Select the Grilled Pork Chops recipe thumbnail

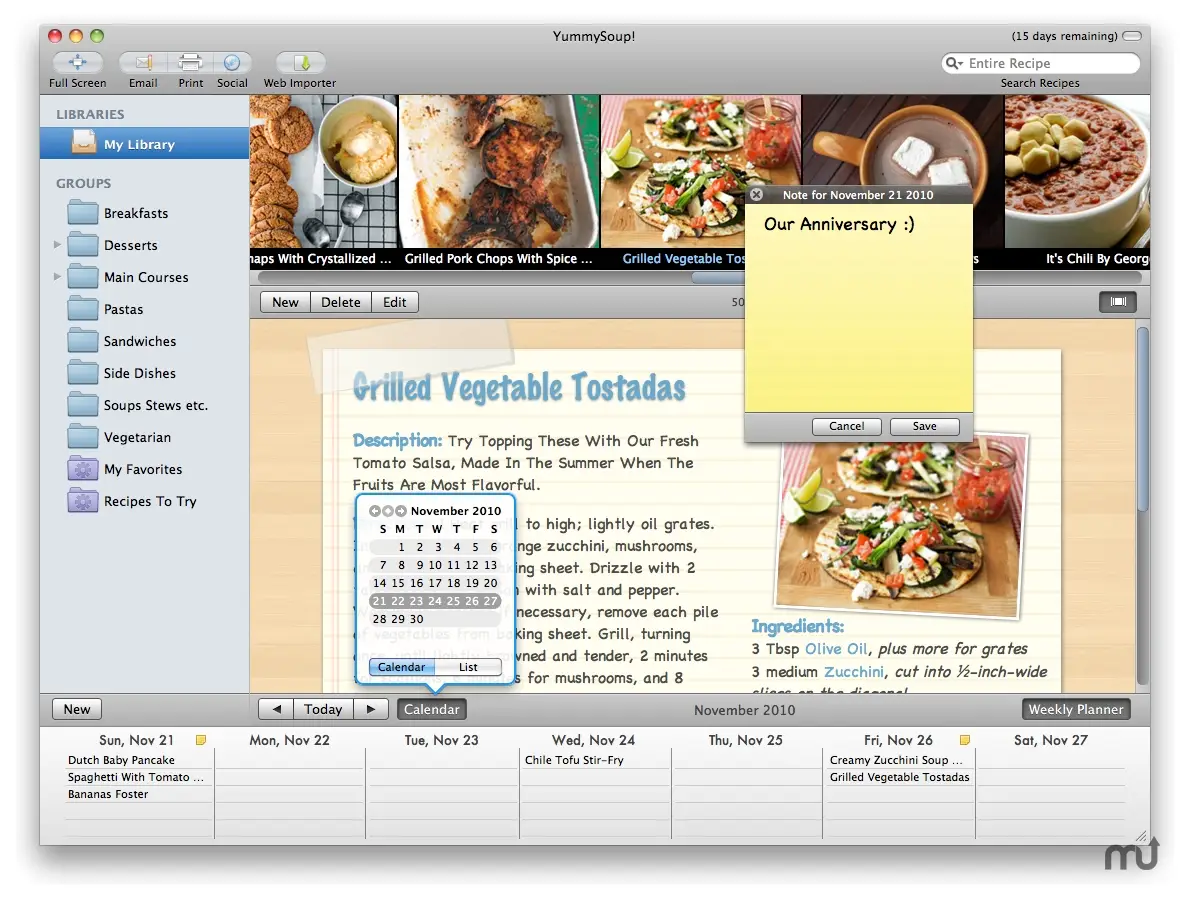(499, 172)
